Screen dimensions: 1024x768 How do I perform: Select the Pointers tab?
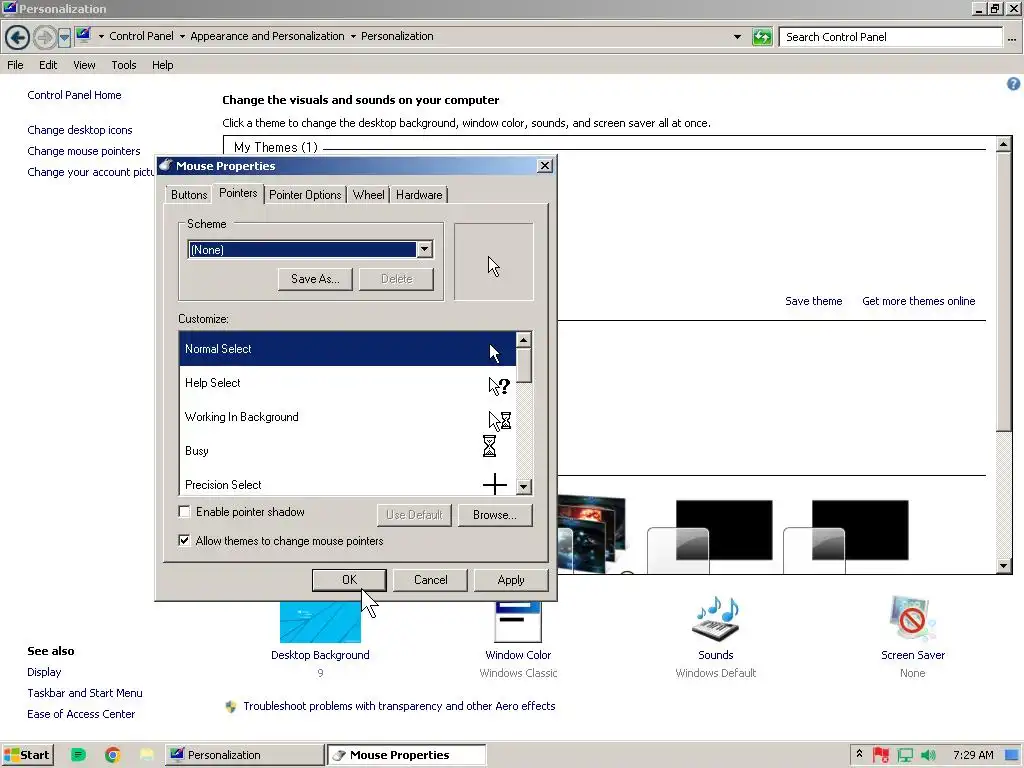point(238,193)
